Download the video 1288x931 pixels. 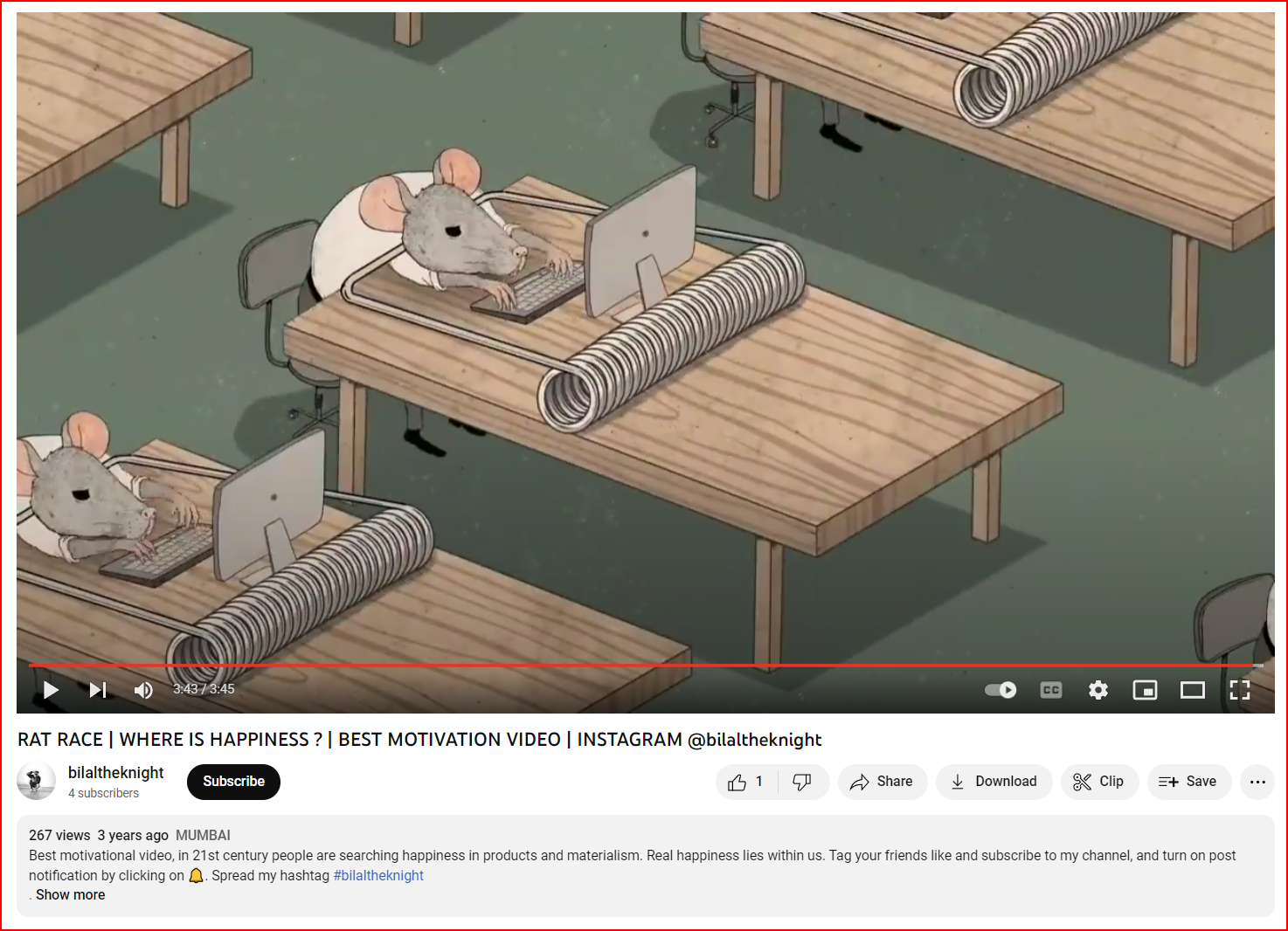994,782
